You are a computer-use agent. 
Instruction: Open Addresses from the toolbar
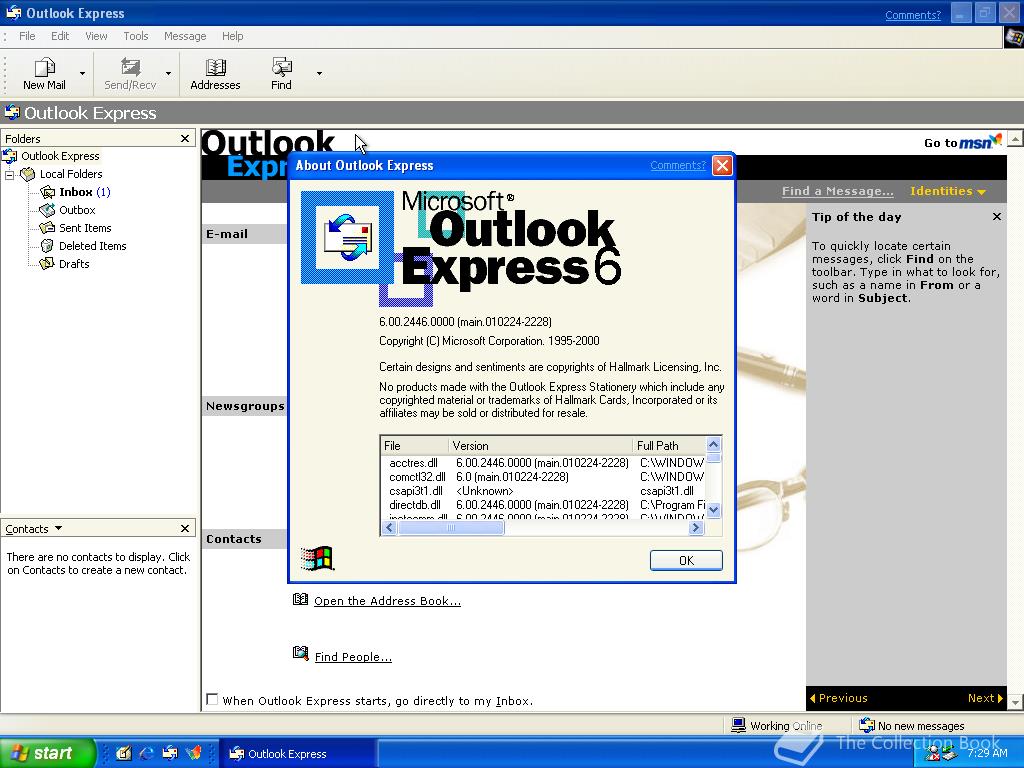(216, 73)
